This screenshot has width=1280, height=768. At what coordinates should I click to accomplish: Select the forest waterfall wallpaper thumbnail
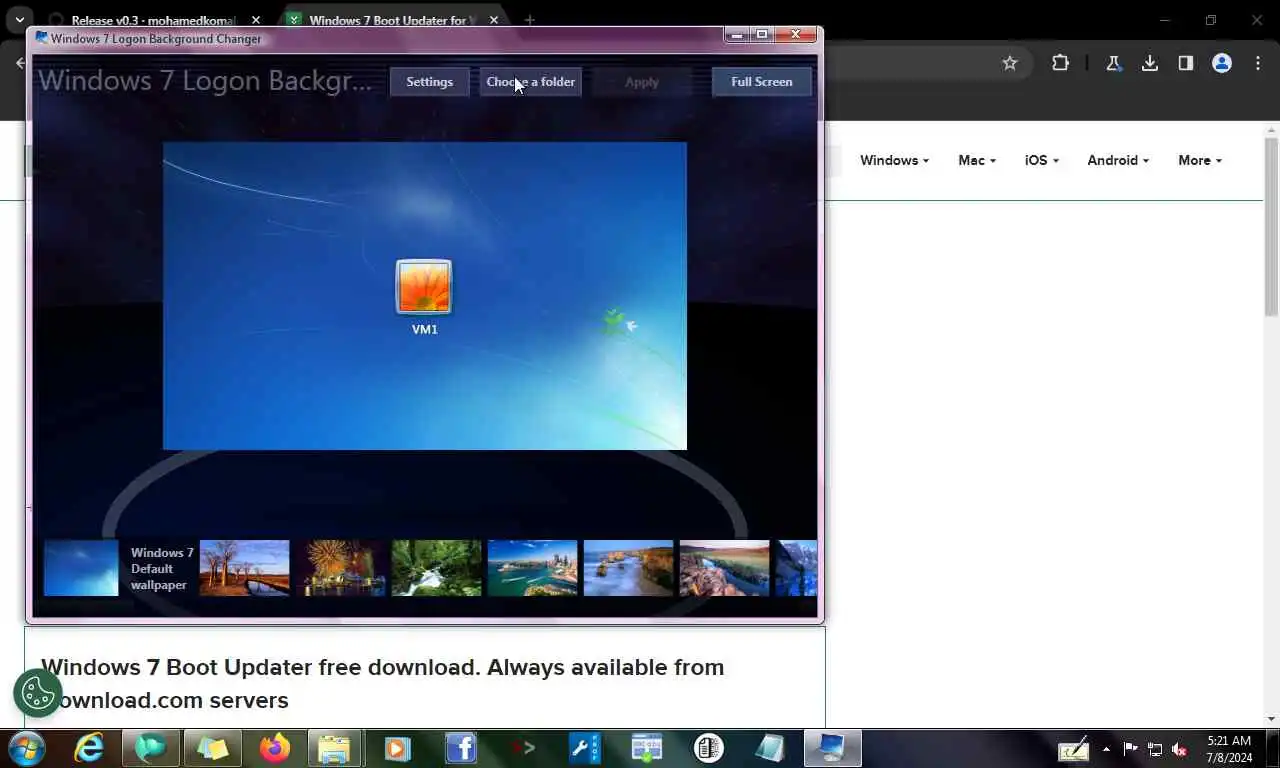[x=436, y=568]
